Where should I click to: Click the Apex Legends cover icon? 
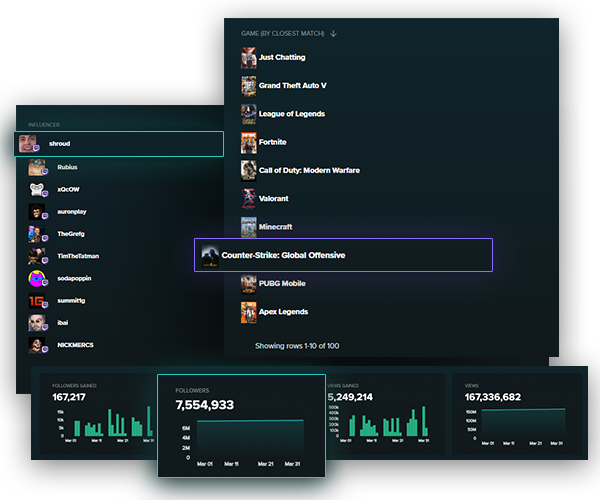click(x=249, y=312)
